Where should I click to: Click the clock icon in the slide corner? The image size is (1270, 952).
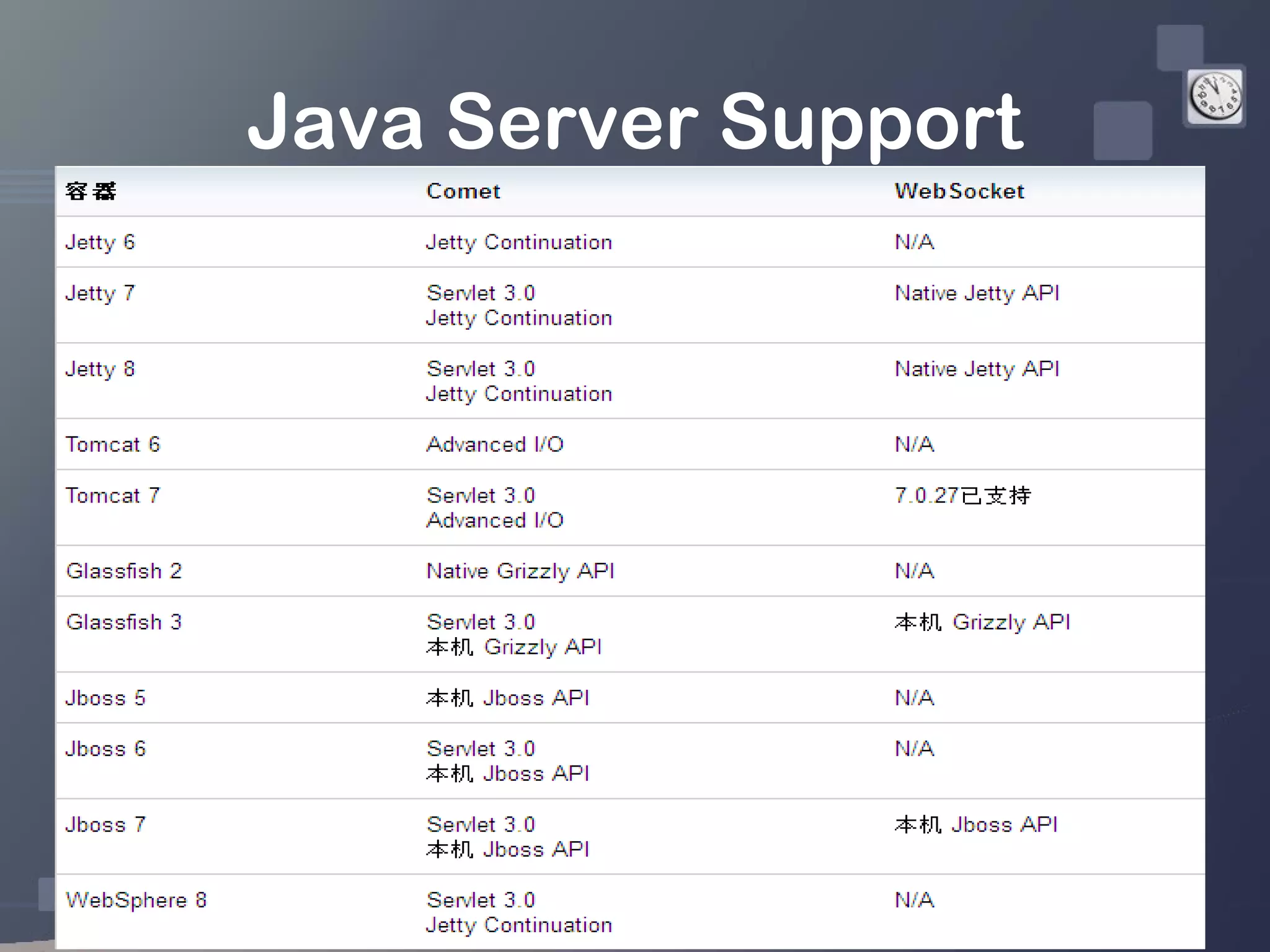[1215, 97]
